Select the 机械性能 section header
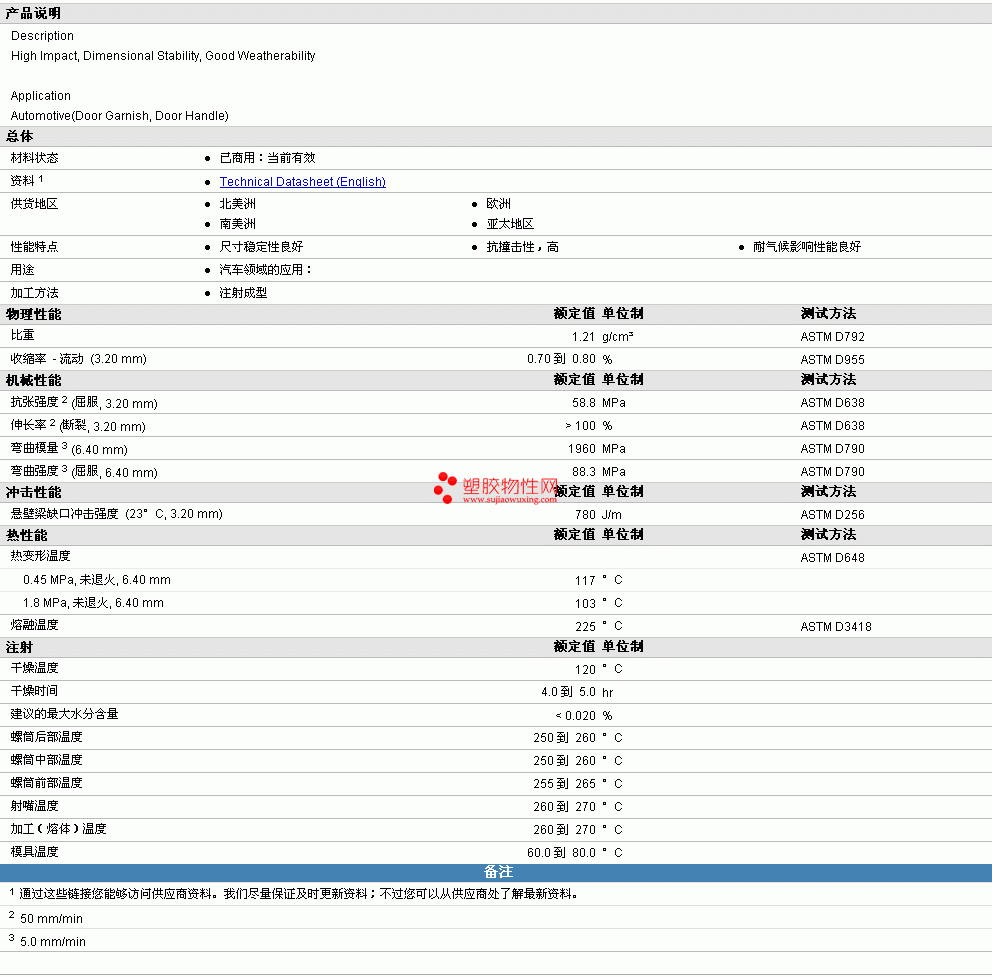This screenshot has height=977, width=992. (34, 380)
